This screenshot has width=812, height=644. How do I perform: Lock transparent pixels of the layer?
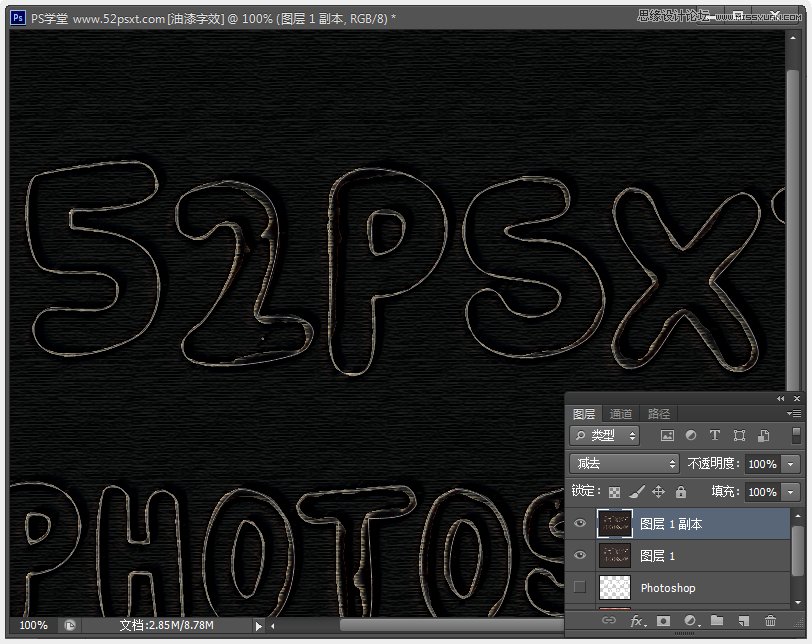(614, 492)
